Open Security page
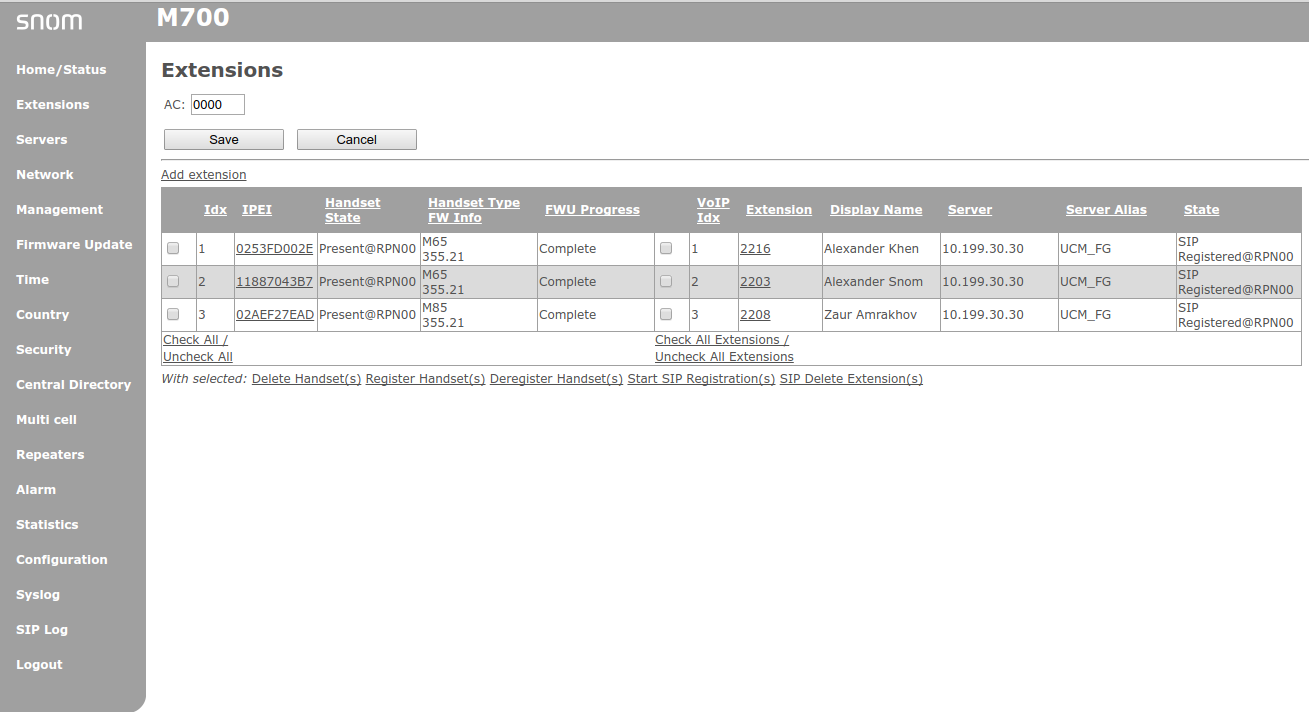The width and height of the screenshot is (1309, 718). coord(44,350)
